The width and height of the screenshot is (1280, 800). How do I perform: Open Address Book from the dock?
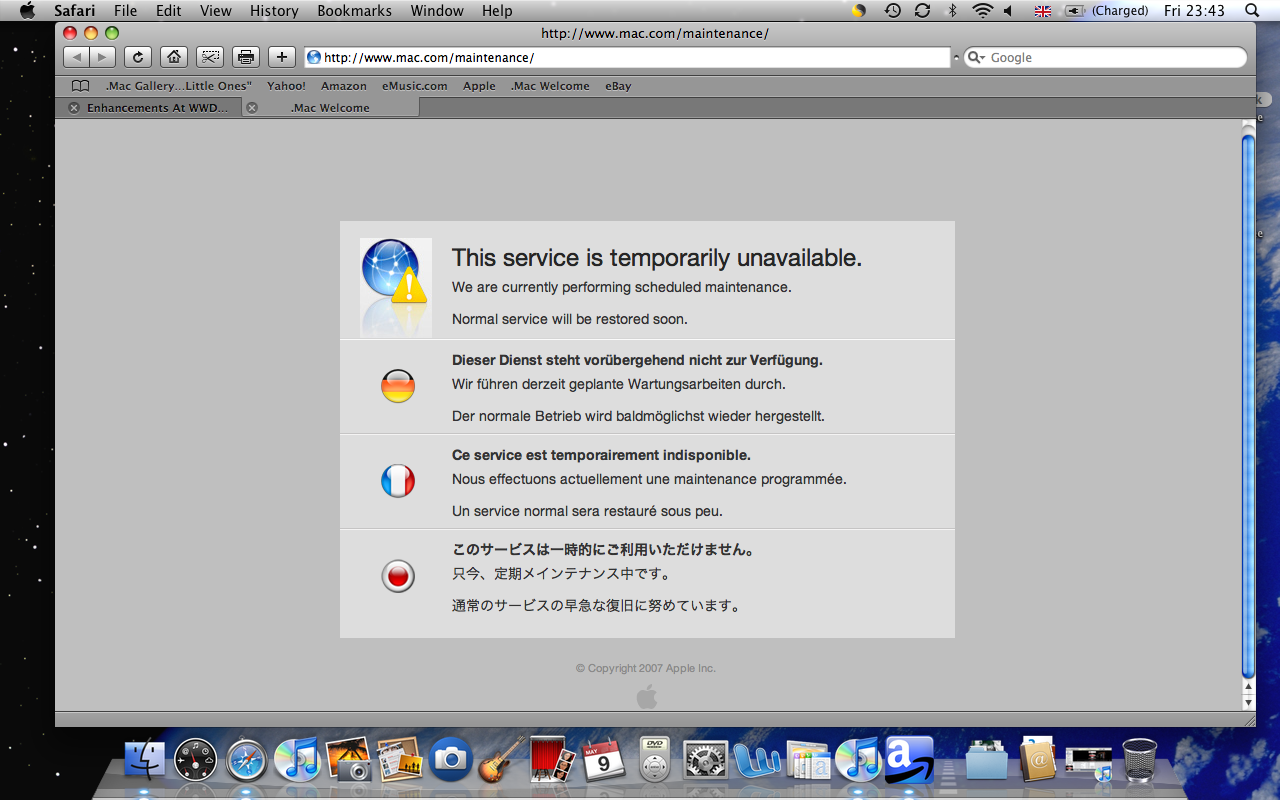1038,761
